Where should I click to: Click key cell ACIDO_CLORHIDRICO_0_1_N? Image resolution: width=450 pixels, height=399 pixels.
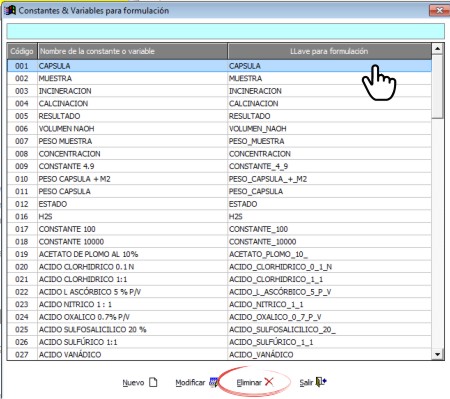click(329, 267)
